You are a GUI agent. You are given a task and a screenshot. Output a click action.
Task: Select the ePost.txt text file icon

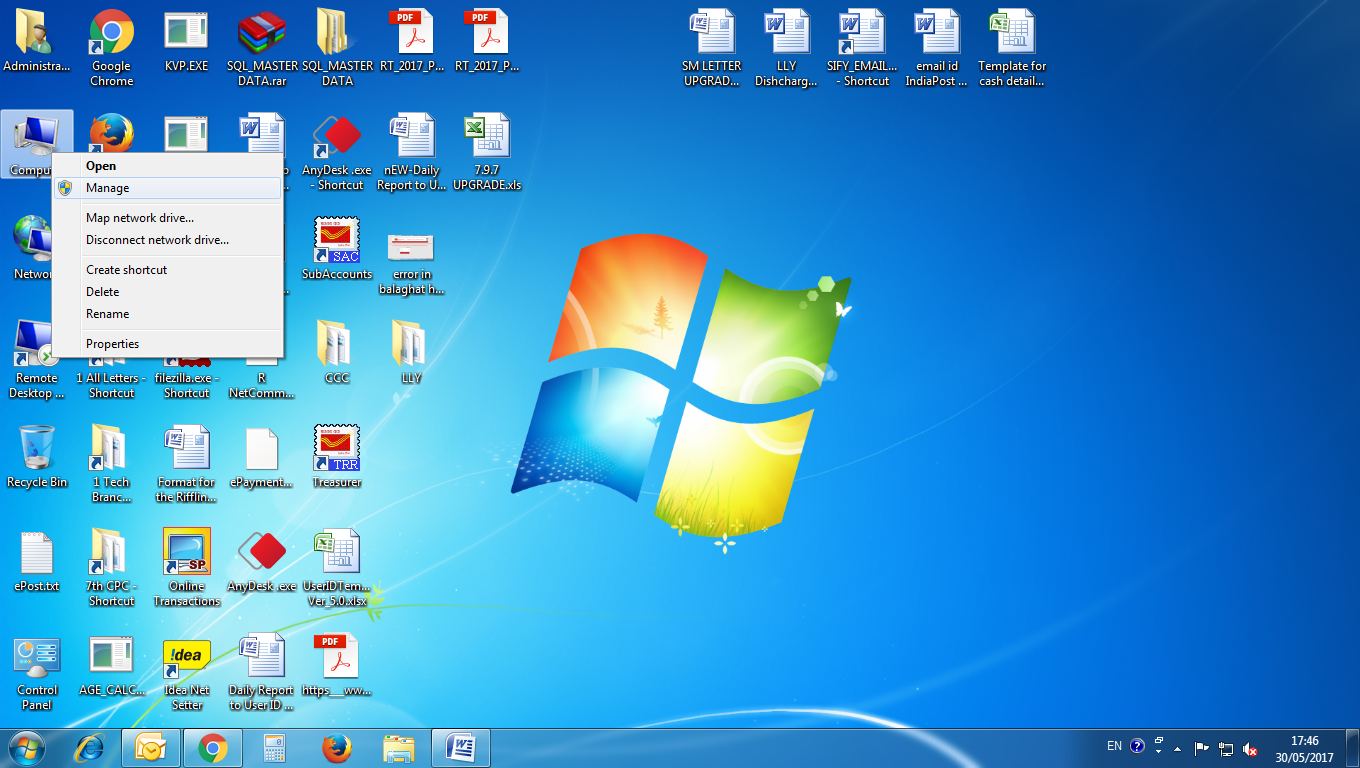click(37, 561)
